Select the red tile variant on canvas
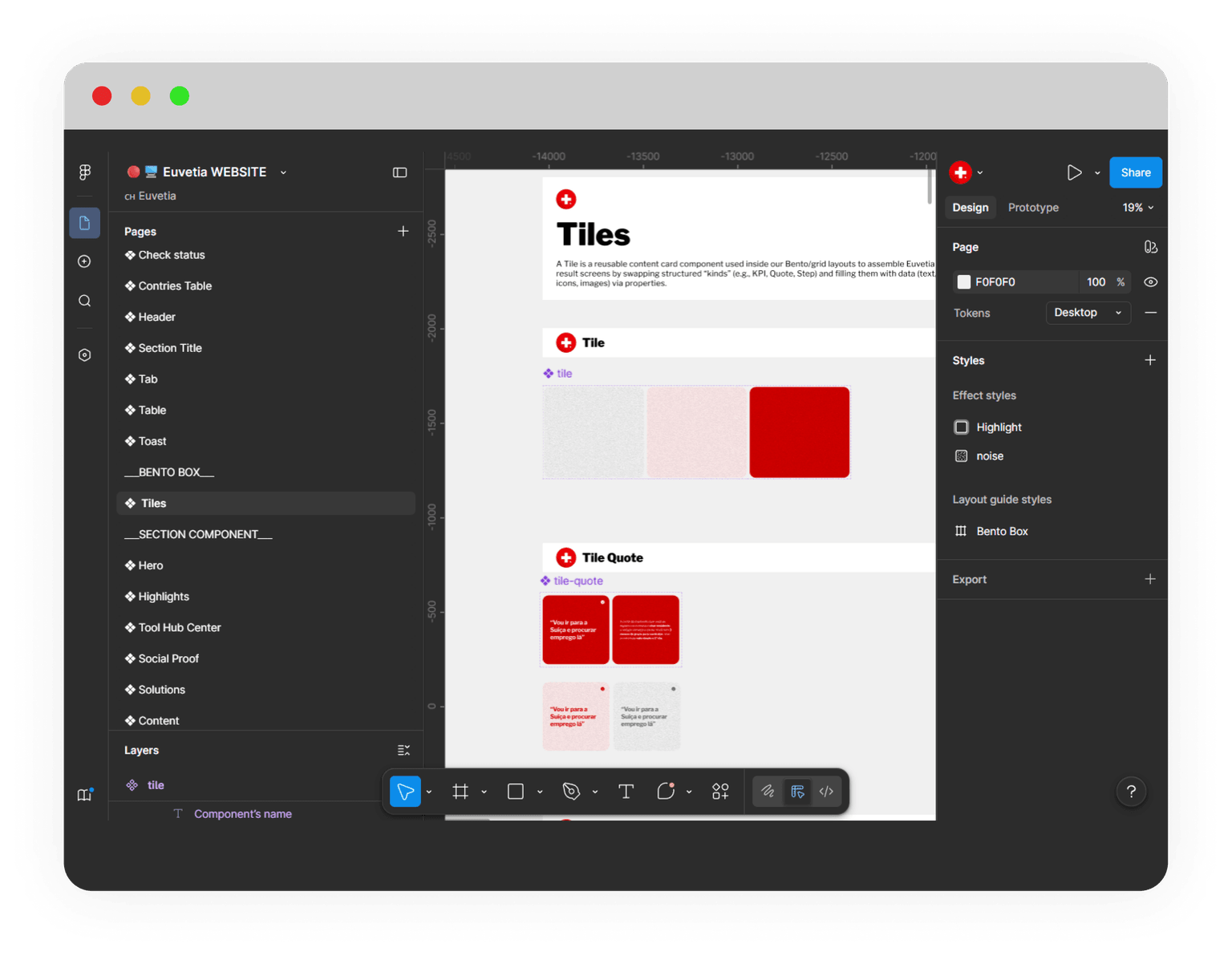The width and height of the screenshot is (1232, 956). tap(800, 432)
